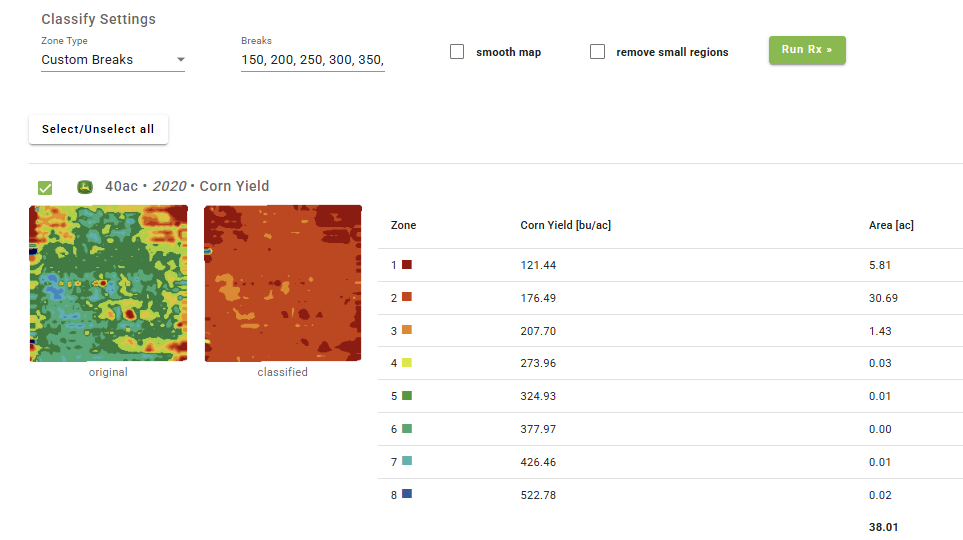Image resolution: width=963 pixels, height=540 pixels.
Task: Click the zone 4 yellow swatch
Action: [407, 362]
